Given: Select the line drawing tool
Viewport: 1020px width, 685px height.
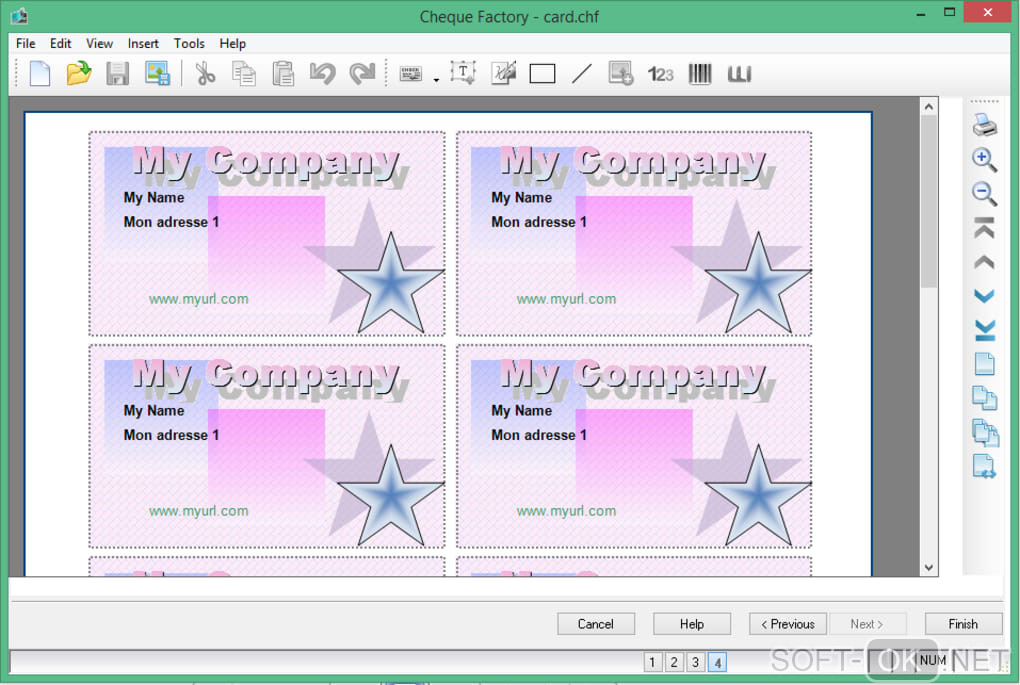Looking at the screenshot, I should pyautogui.click(x=582, y=74).
